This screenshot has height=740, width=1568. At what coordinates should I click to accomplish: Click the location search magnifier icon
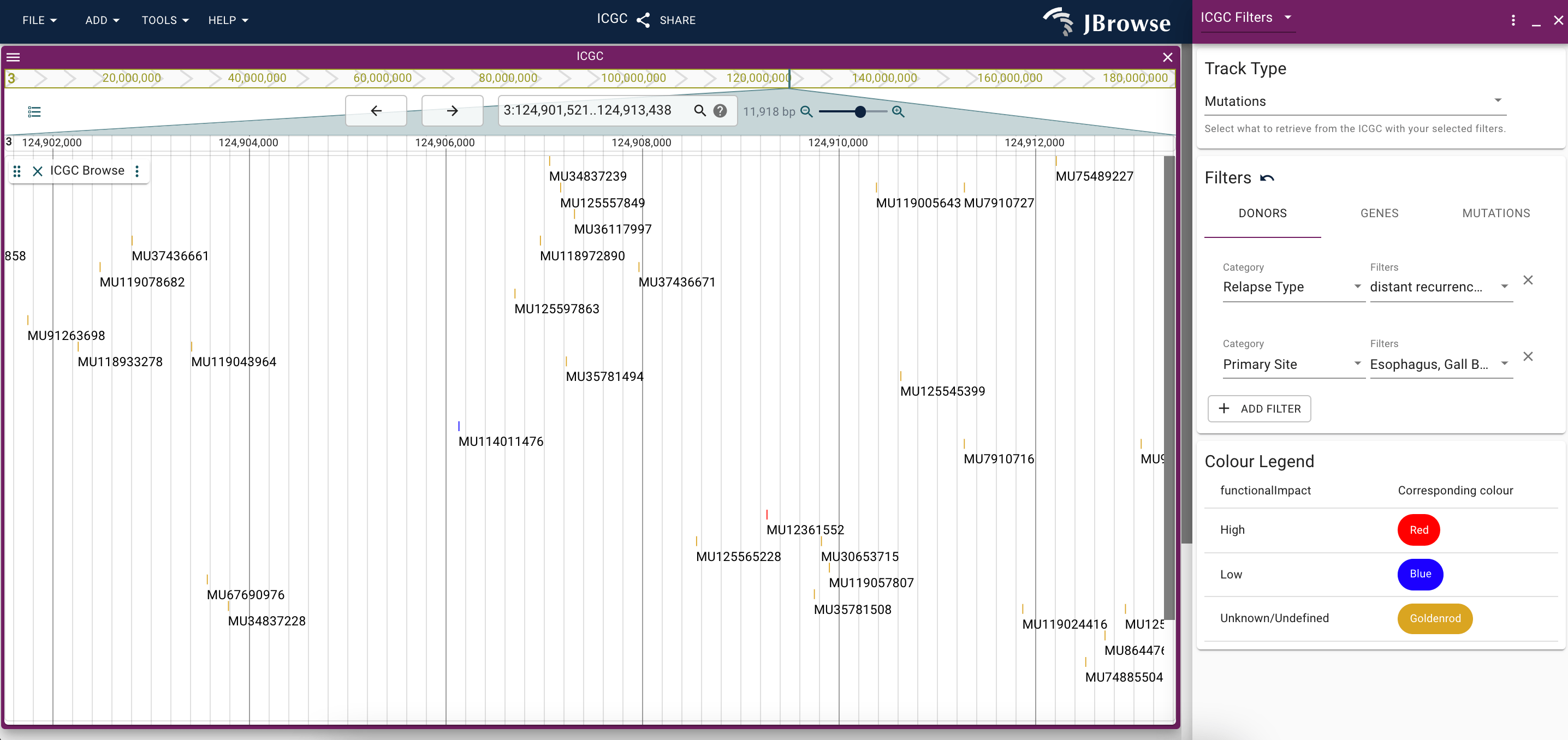[699, 111]
